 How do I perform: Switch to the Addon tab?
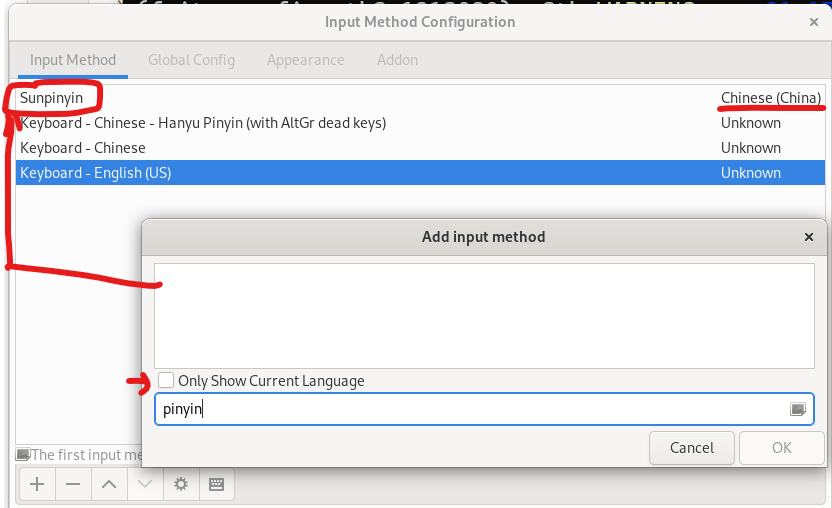(x=397, y=60)
